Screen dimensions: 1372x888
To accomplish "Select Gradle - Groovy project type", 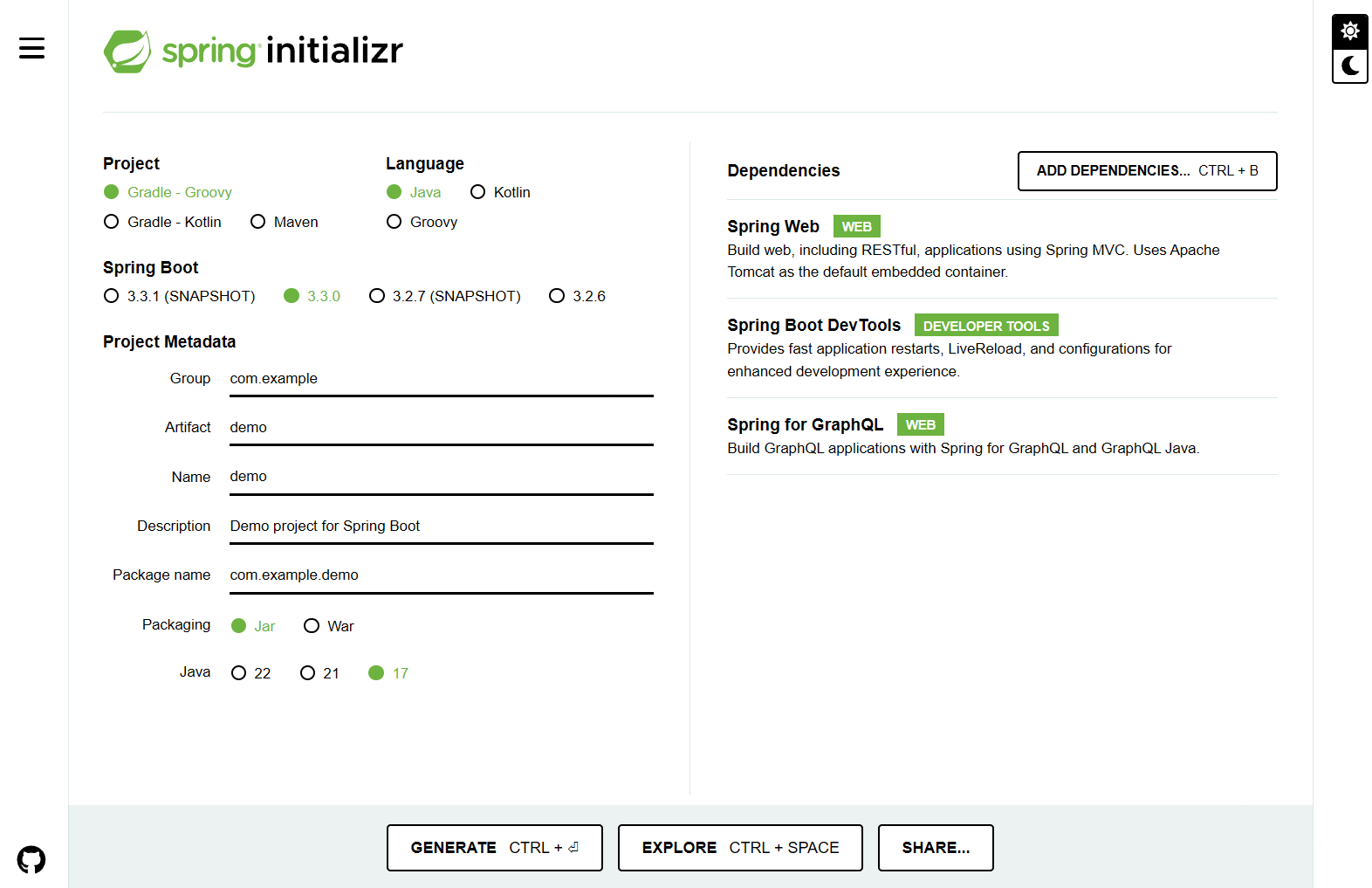I will point(168,192).
